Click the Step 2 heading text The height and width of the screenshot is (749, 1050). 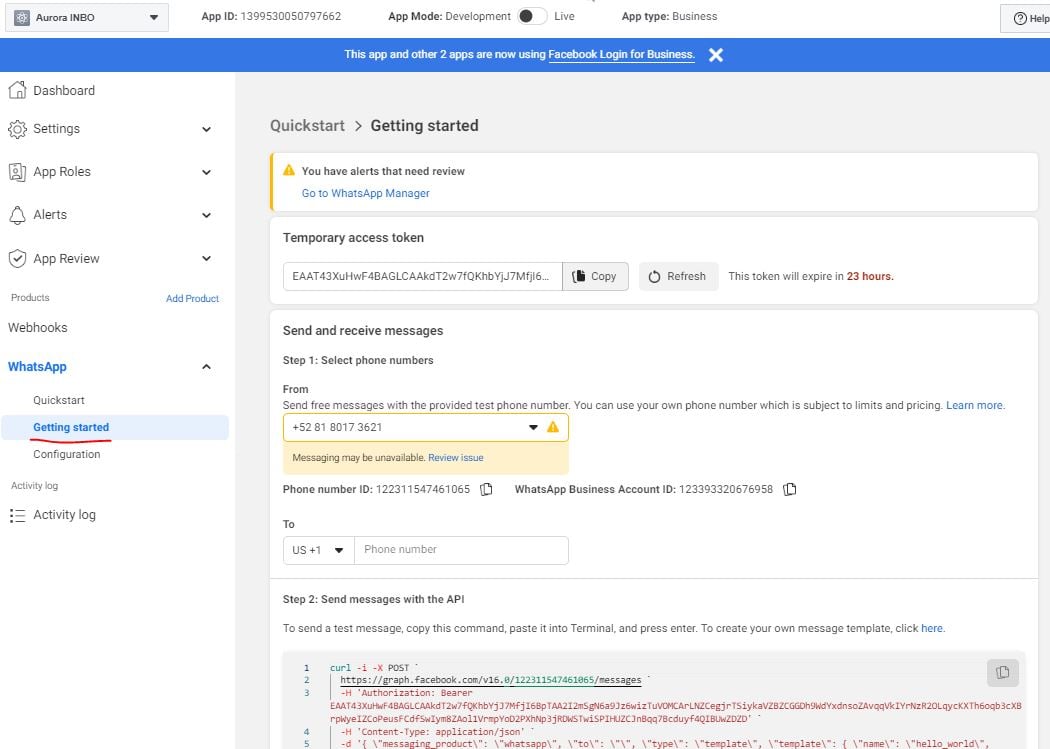373,599
